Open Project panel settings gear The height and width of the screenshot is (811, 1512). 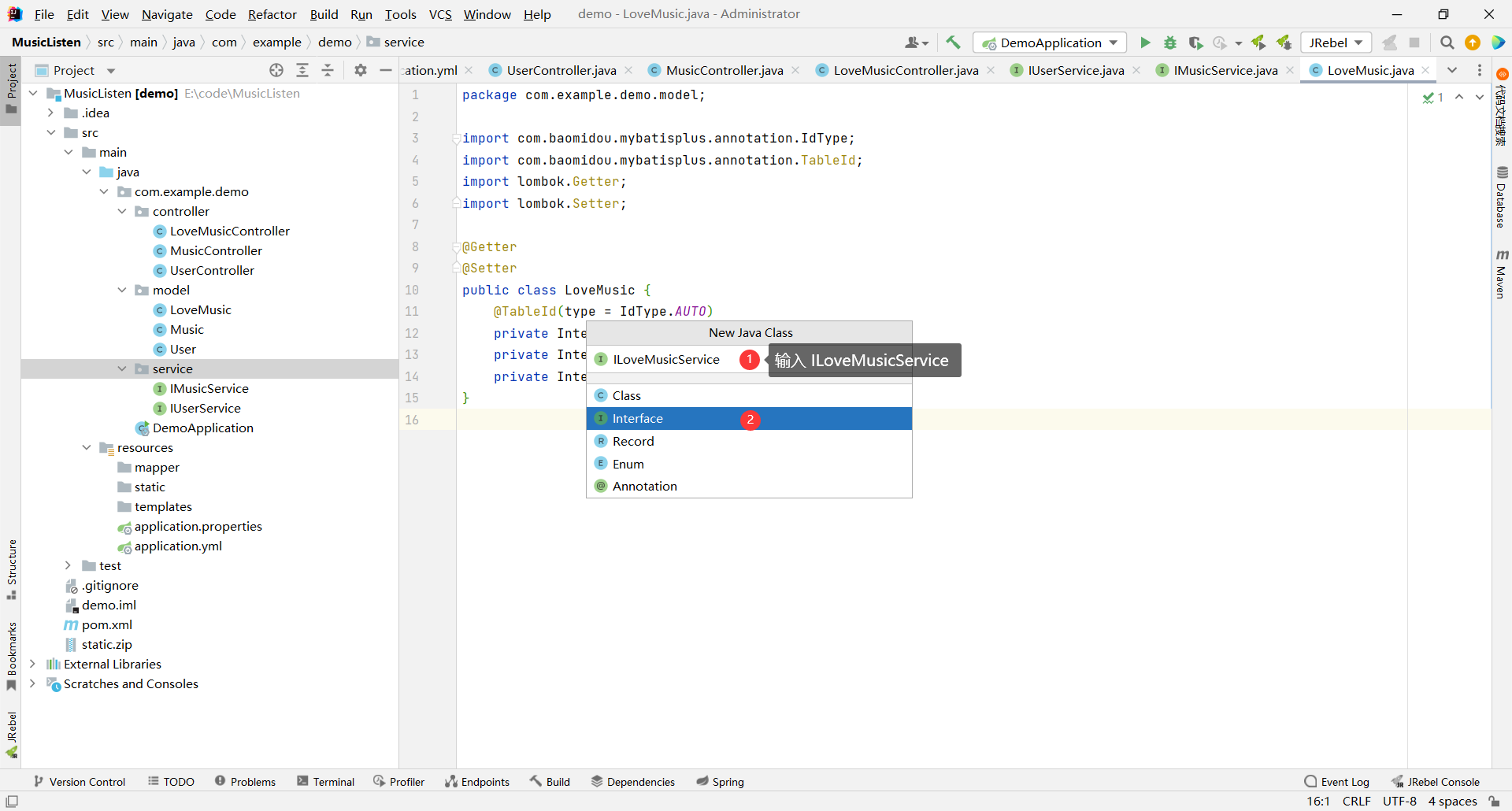click(361, 70)
